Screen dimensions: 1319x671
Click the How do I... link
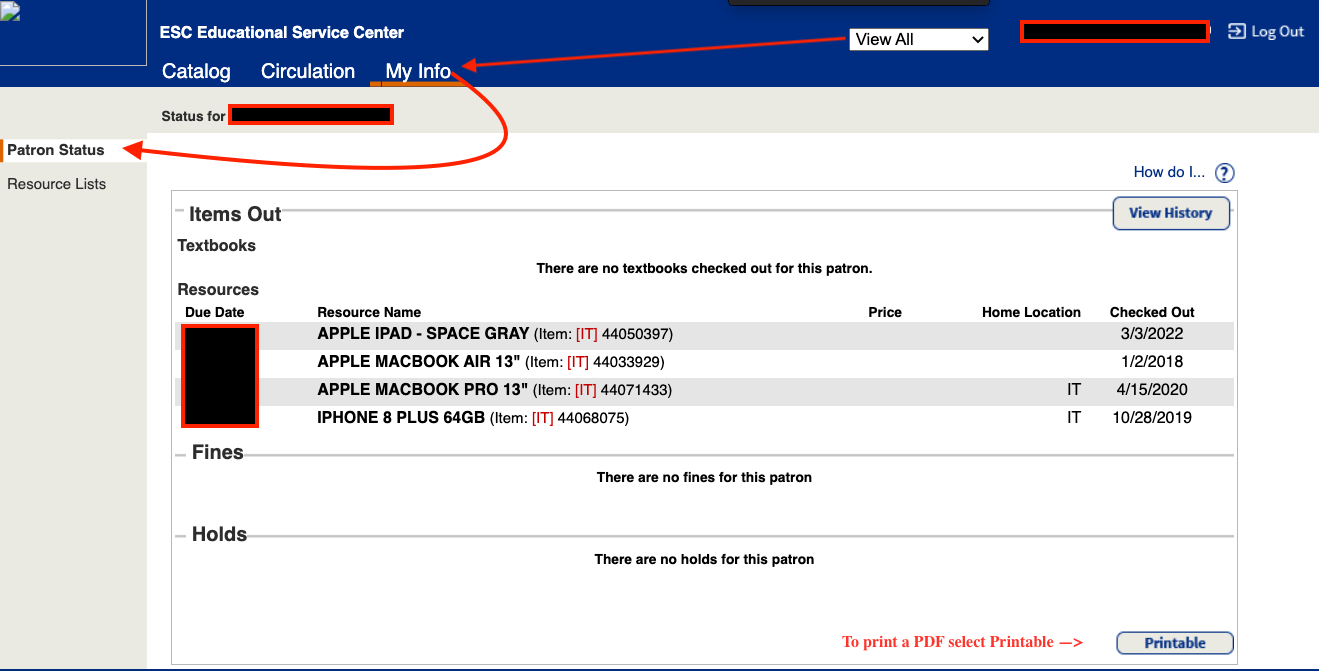(x=1168, y=172)
